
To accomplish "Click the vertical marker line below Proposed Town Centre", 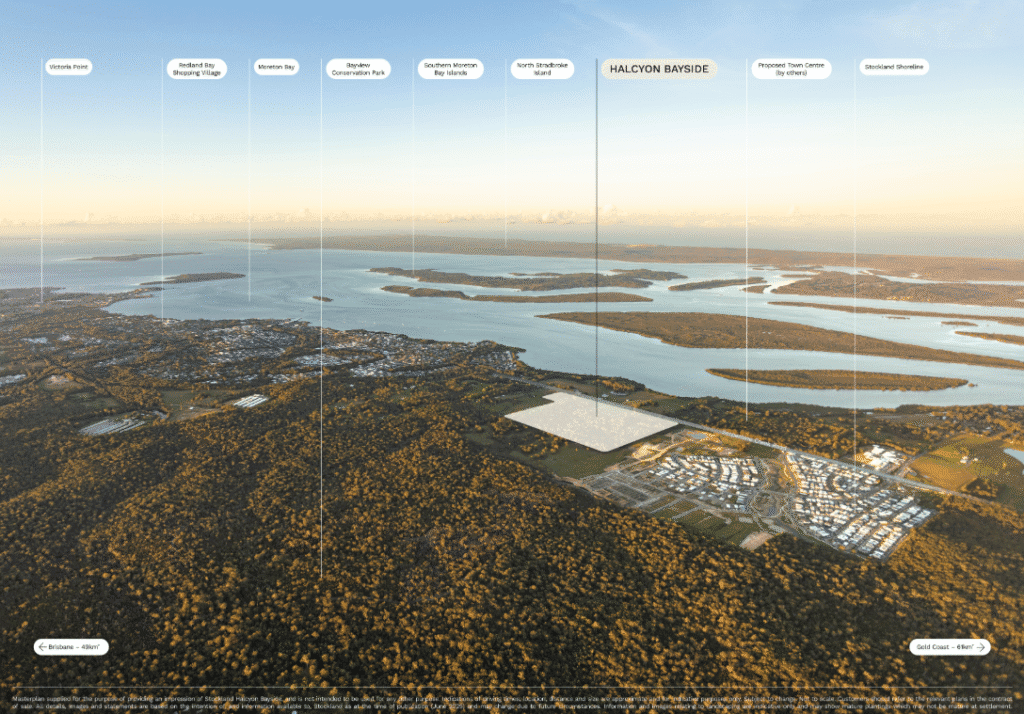I will coord(746,250).
